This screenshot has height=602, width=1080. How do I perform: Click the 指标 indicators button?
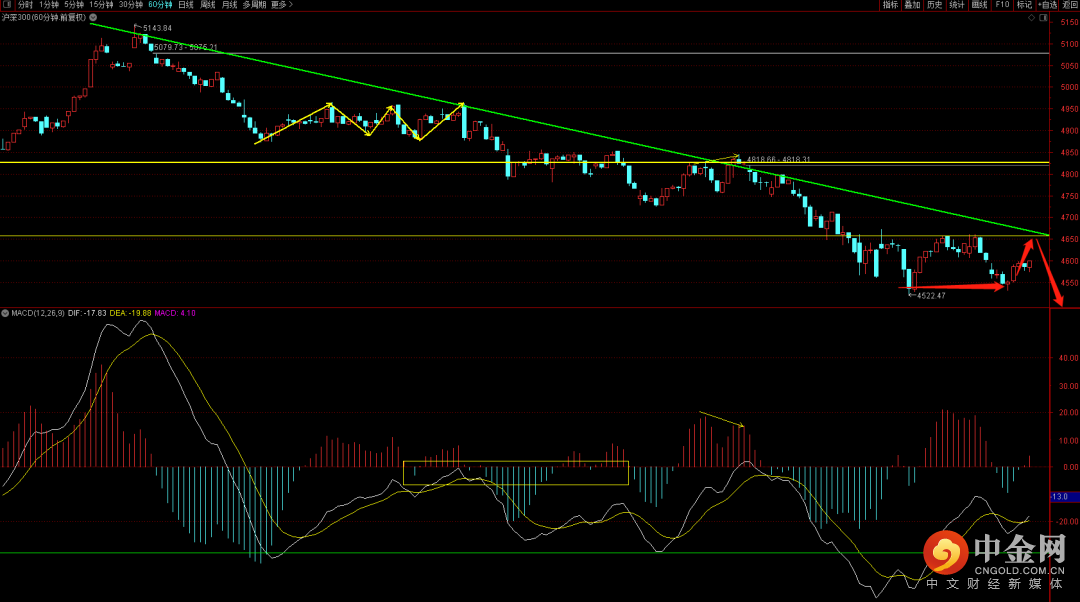pyautogui.click(x=890, y=5)
